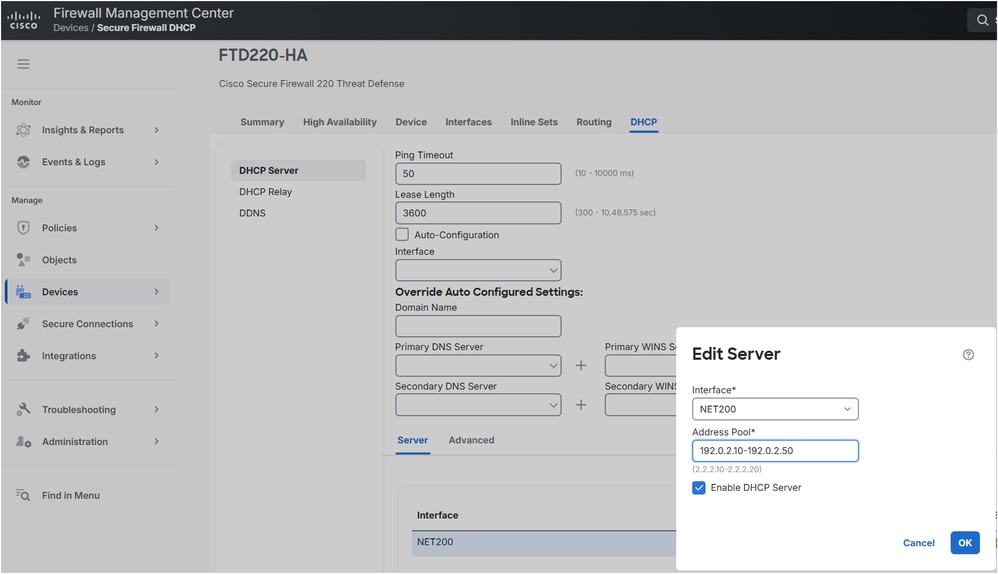Select DHCP Relay in side list
This screenshot has width=998, height=574.
coord(265,192)
